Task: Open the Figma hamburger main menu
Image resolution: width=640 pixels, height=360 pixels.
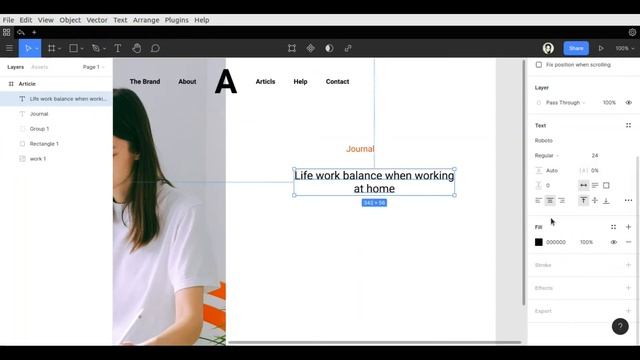Action: [x=9, y=48]
